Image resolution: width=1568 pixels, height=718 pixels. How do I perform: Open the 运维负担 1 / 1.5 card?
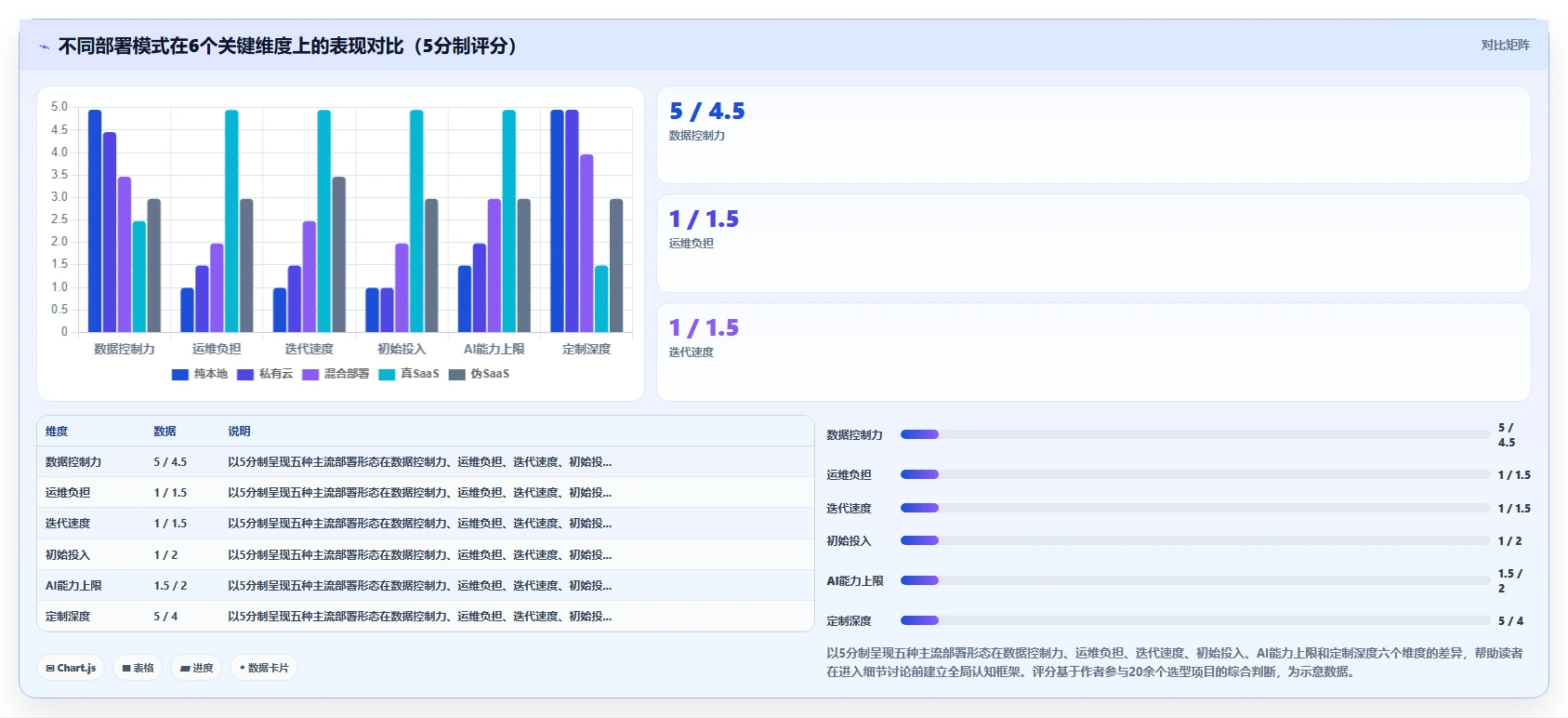[x=1093, y=244]
